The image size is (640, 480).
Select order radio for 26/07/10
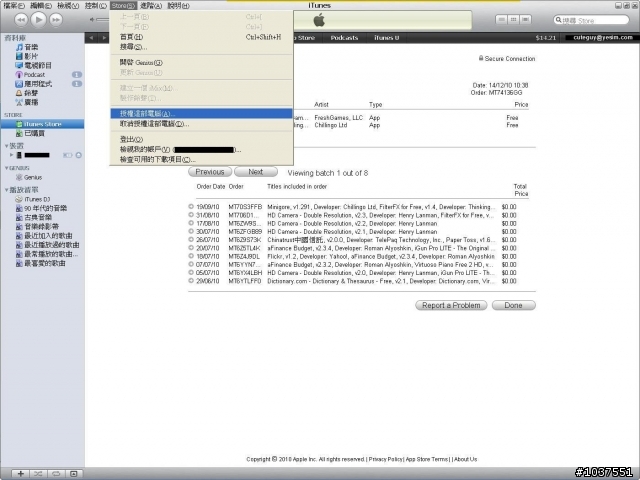point(191,239)
